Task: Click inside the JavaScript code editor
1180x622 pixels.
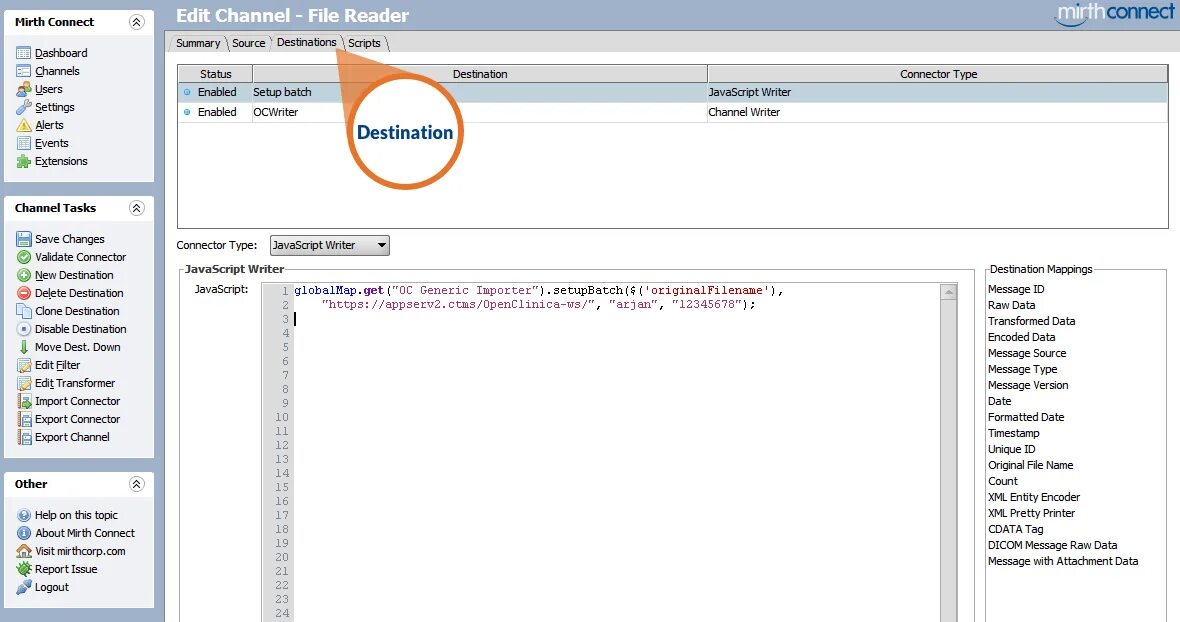Action: [x=617, y=451]
